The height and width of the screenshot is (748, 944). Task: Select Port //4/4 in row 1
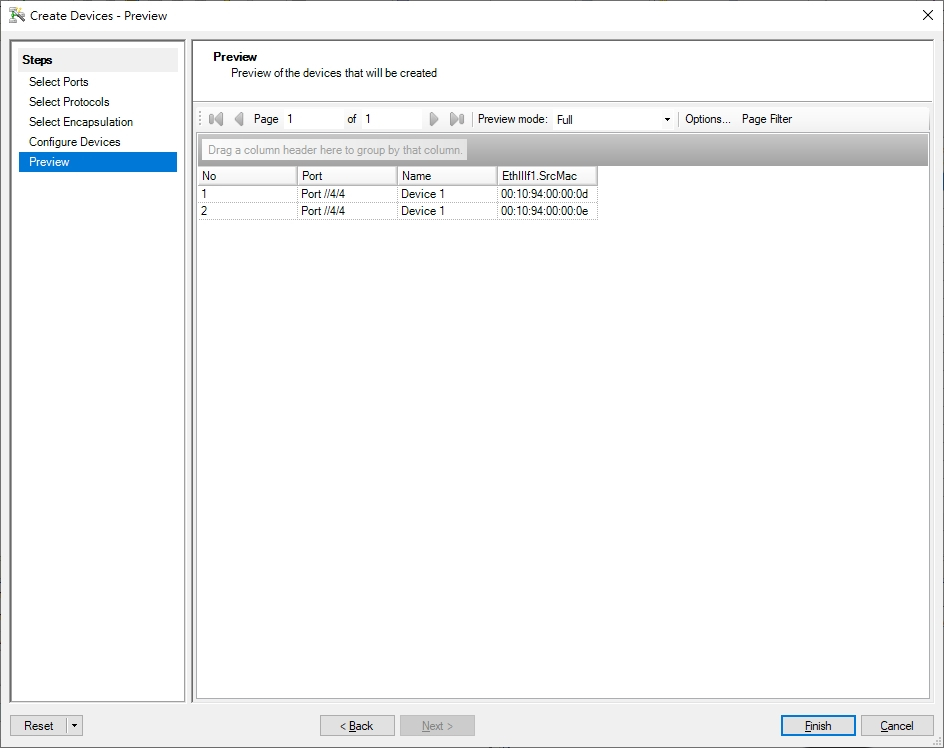347,194
